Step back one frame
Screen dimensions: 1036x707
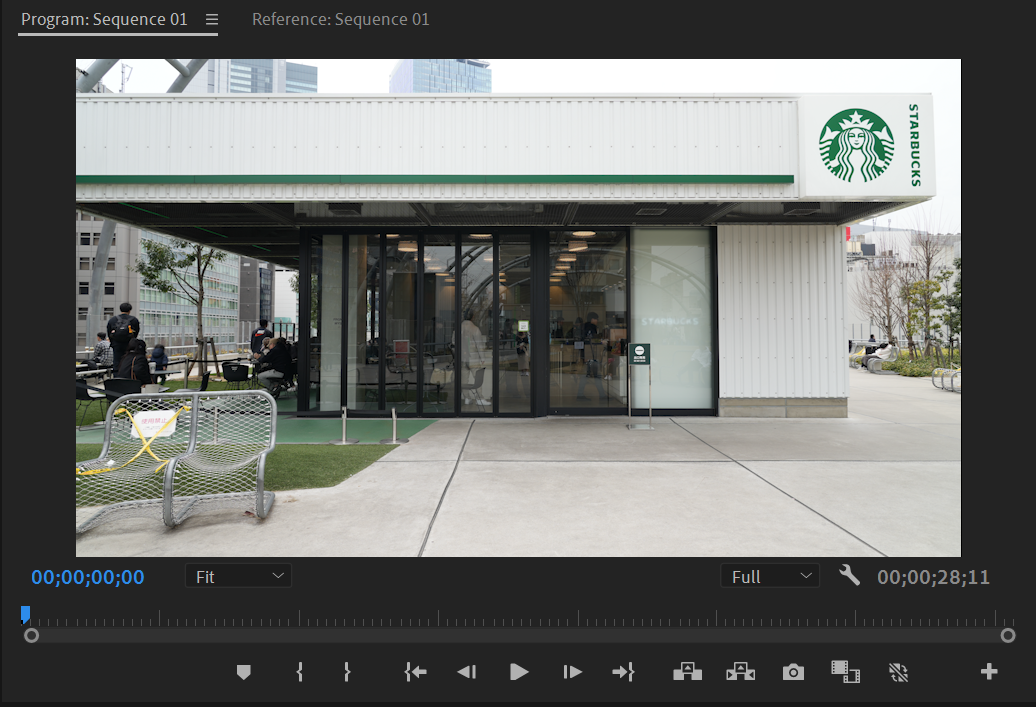(x=466, y=672)
